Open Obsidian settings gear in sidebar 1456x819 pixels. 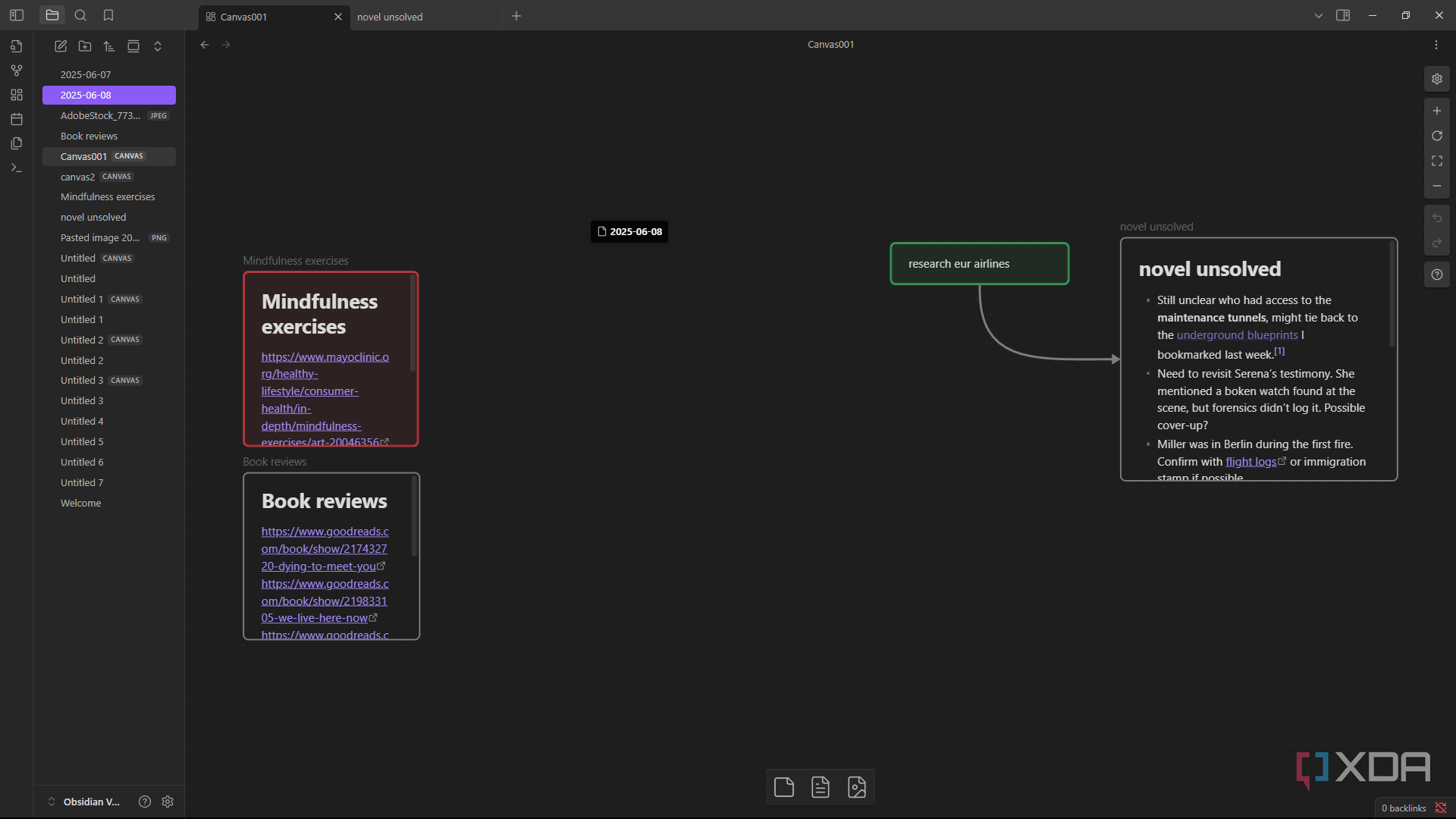tap(168, 802)
